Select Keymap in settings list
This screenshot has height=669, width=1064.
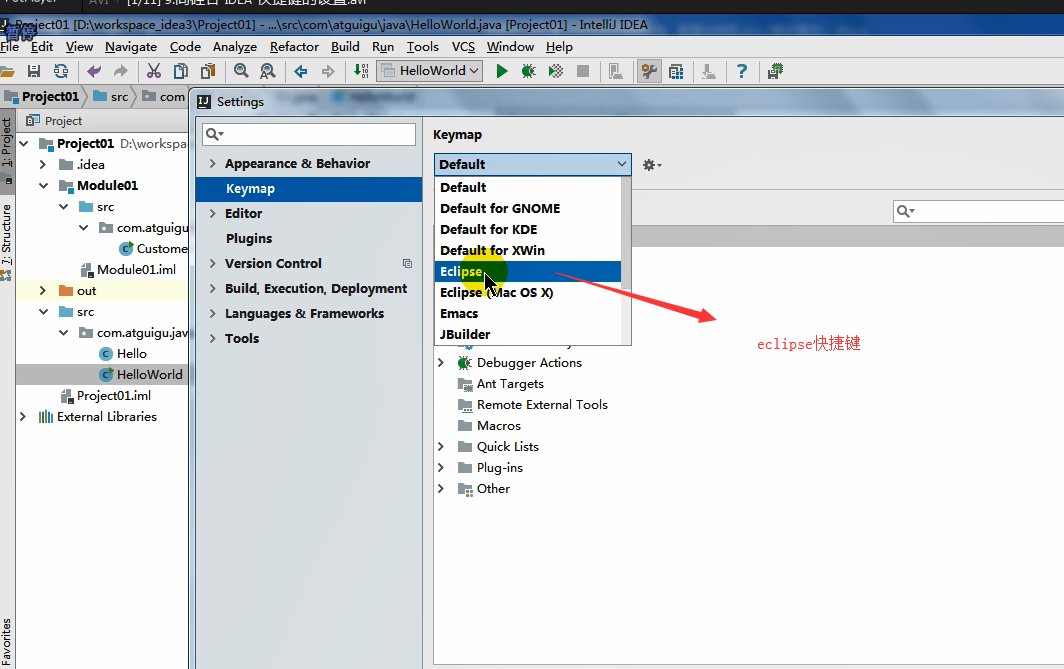pos(309,189)
